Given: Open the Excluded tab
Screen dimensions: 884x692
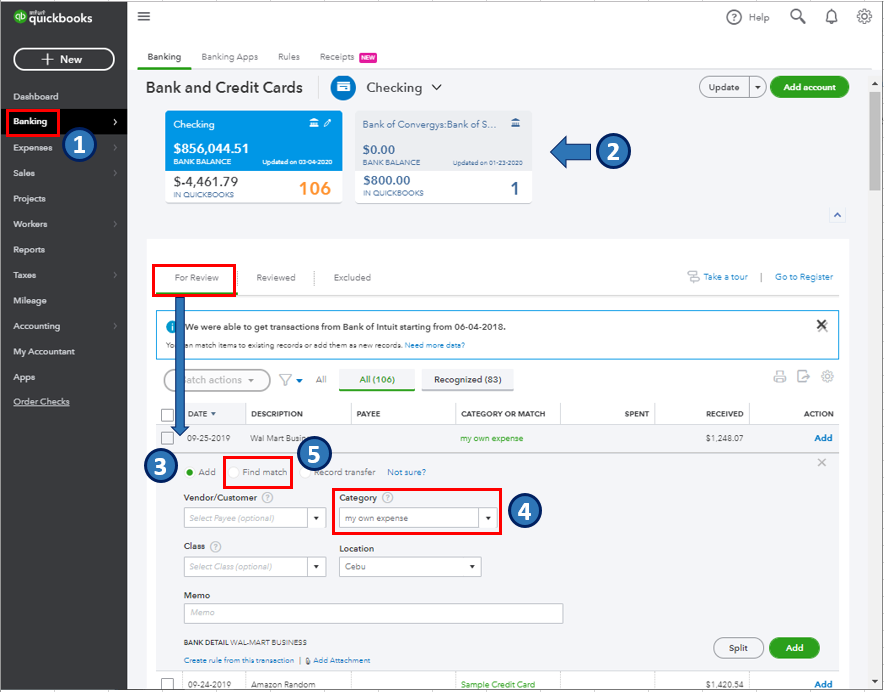Looking at the screenshot, I should click(x=352, y=277).
